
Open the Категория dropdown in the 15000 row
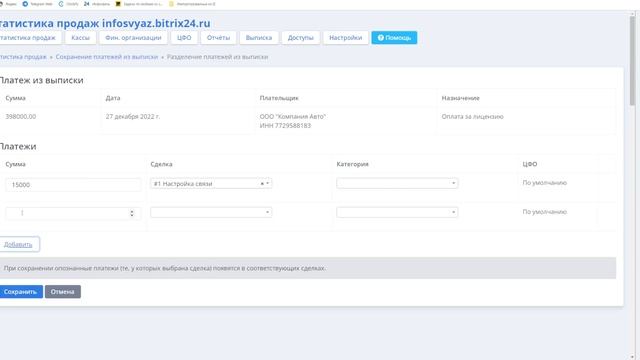(x=397, y=183)
